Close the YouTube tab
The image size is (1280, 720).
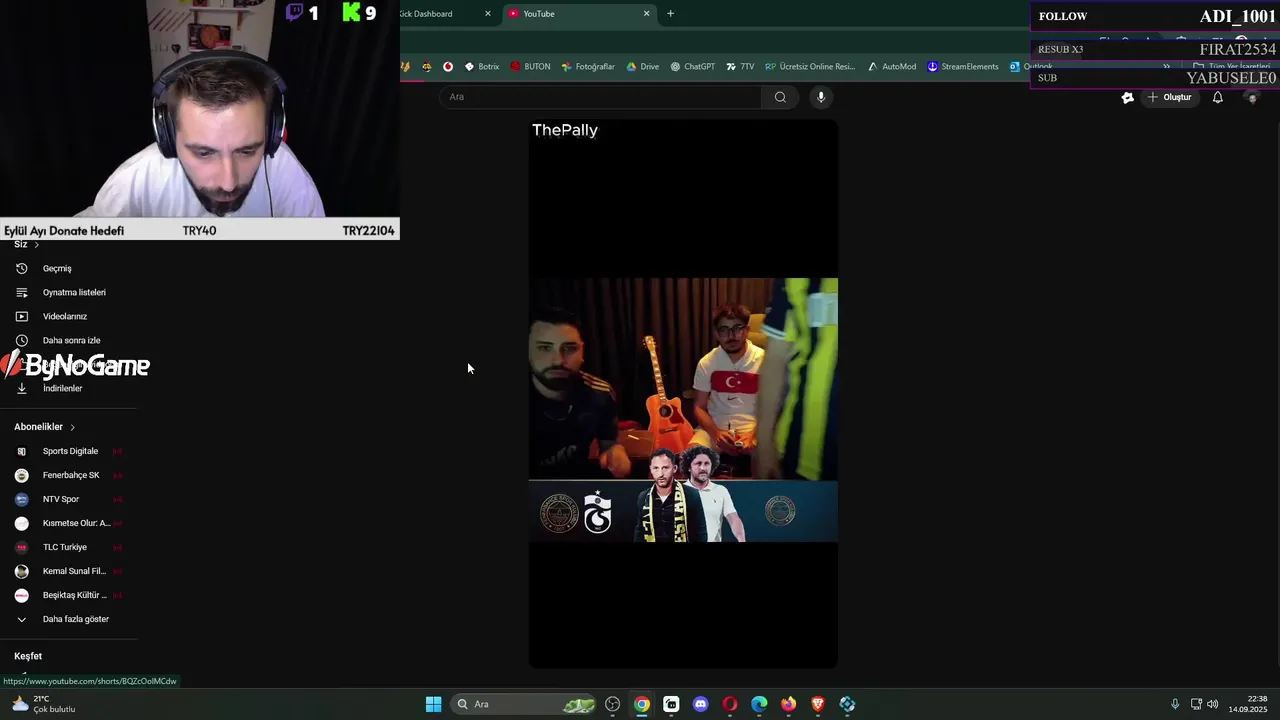646,14
